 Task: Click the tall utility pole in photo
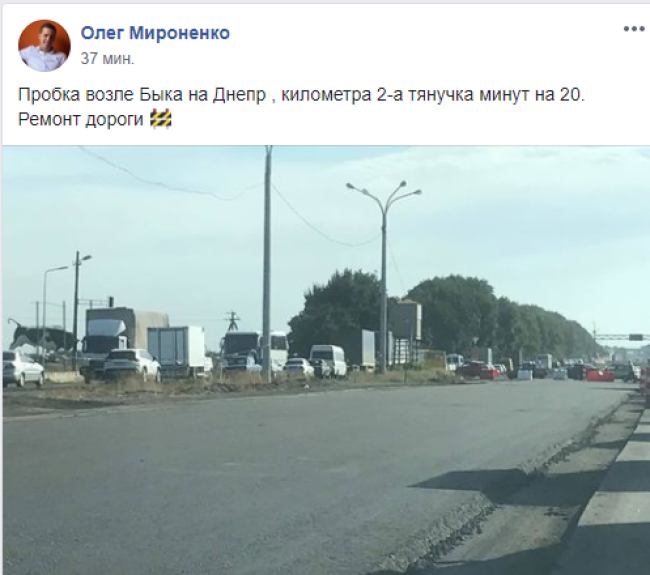(x=268, y=264)
